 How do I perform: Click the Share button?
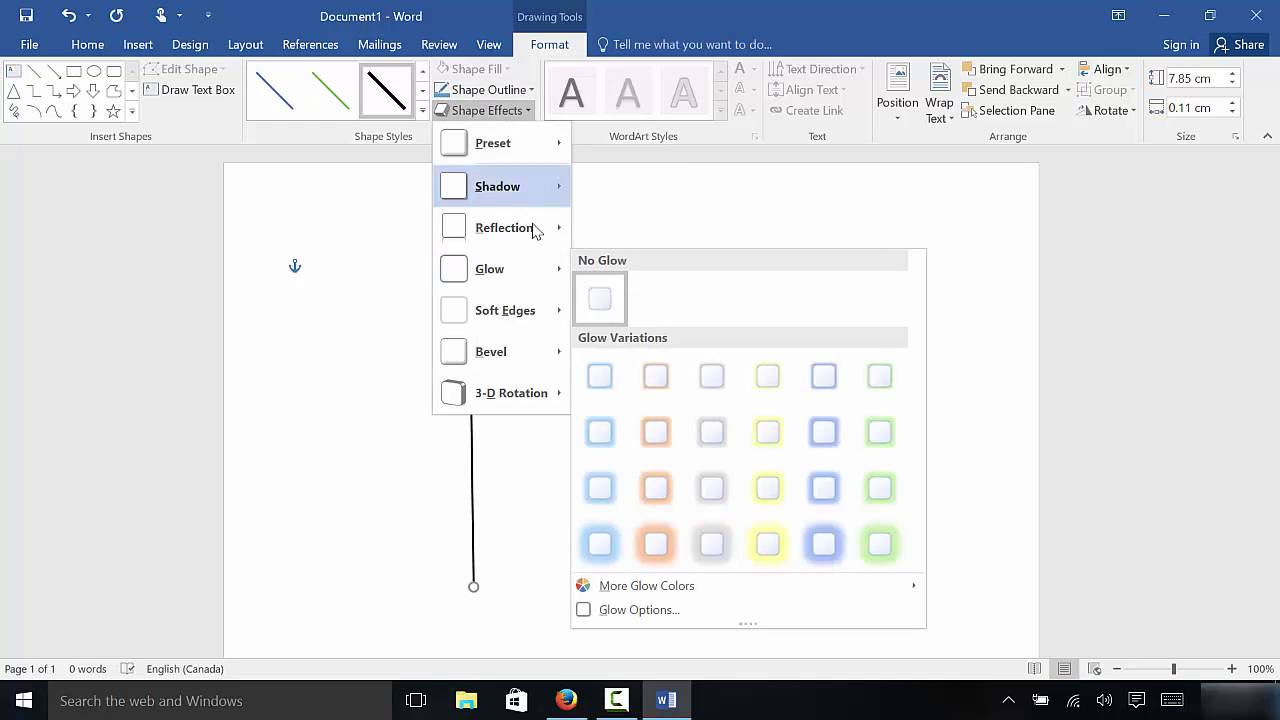click(x=1239, y=44)
